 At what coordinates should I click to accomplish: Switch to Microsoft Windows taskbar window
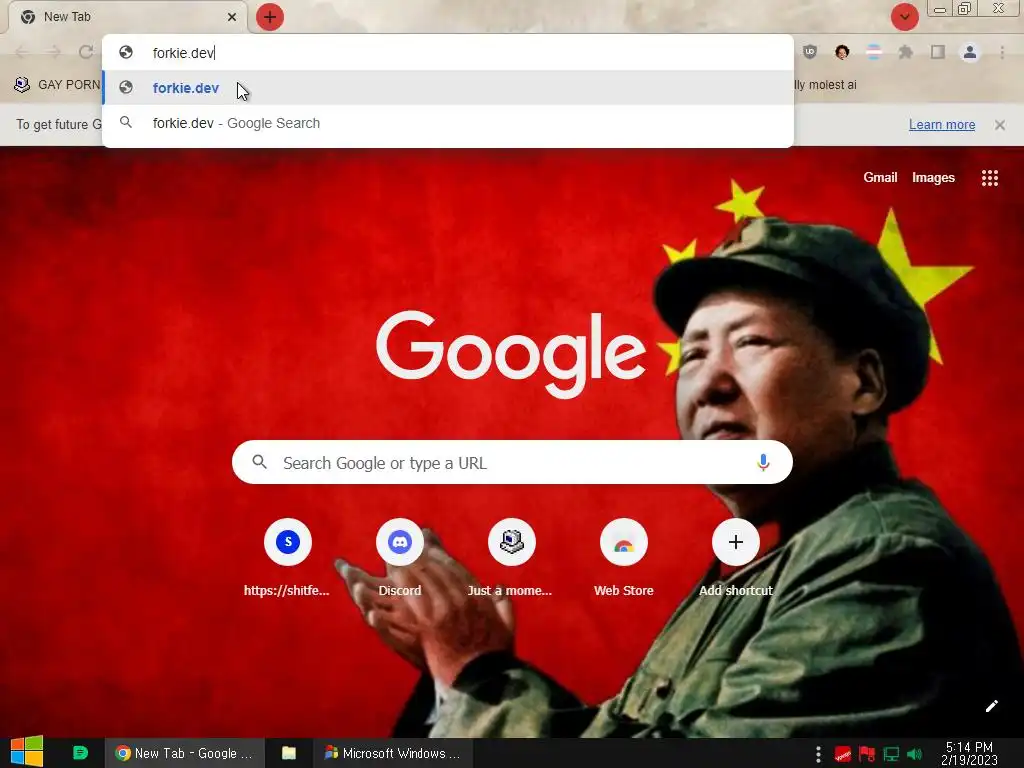[393, 753]
